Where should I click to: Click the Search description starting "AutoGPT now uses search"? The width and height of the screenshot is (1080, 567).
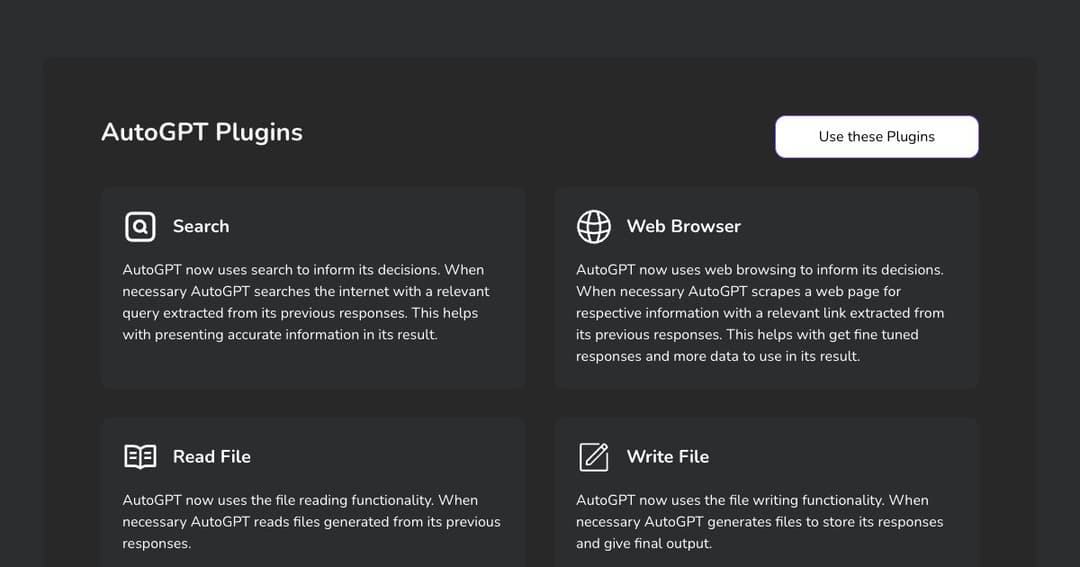(306, 302)
